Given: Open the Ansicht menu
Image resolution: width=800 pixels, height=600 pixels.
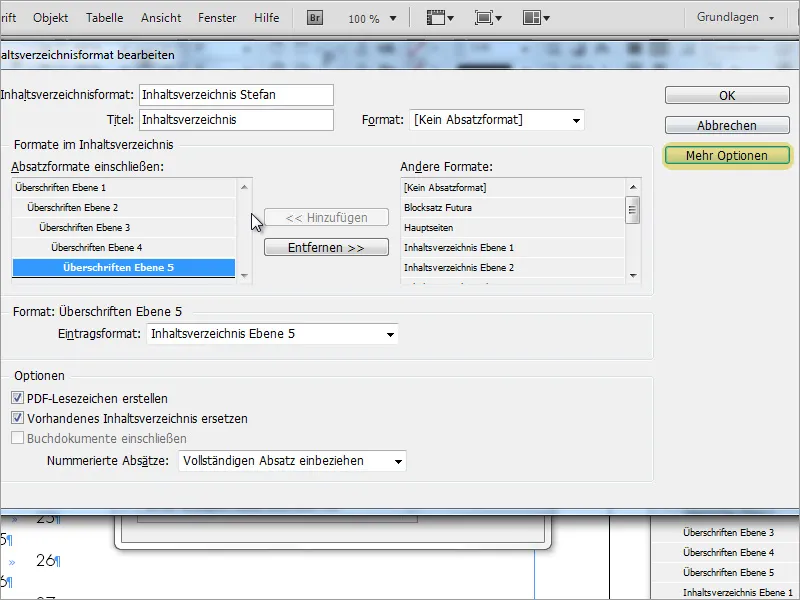Looking at the screenshot, I should point(161,18).
